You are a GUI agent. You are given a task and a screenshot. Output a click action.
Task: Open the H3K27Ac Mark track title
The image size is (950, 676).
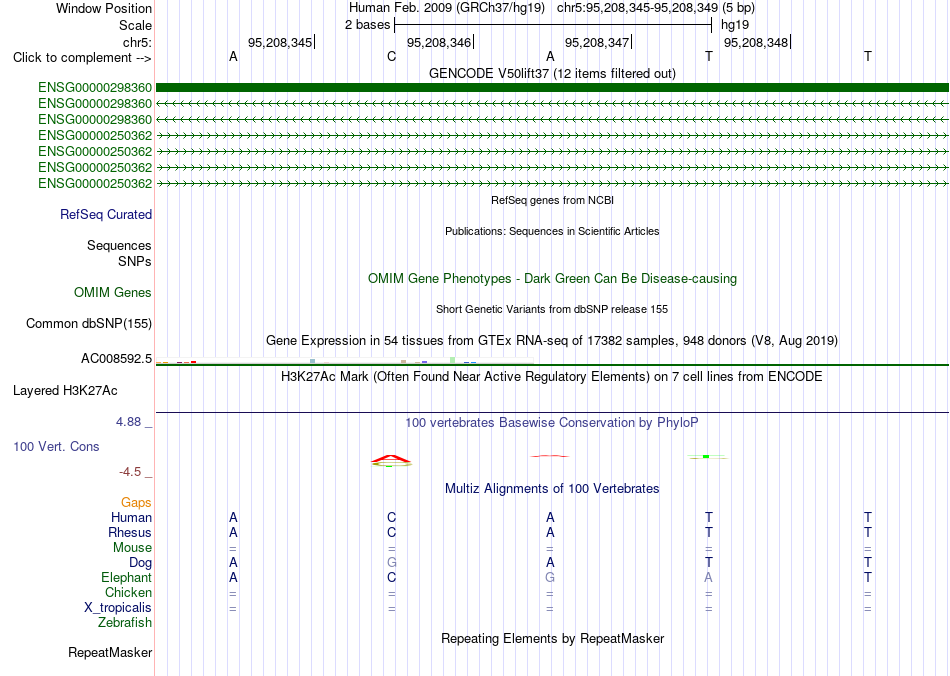[552, 377]
